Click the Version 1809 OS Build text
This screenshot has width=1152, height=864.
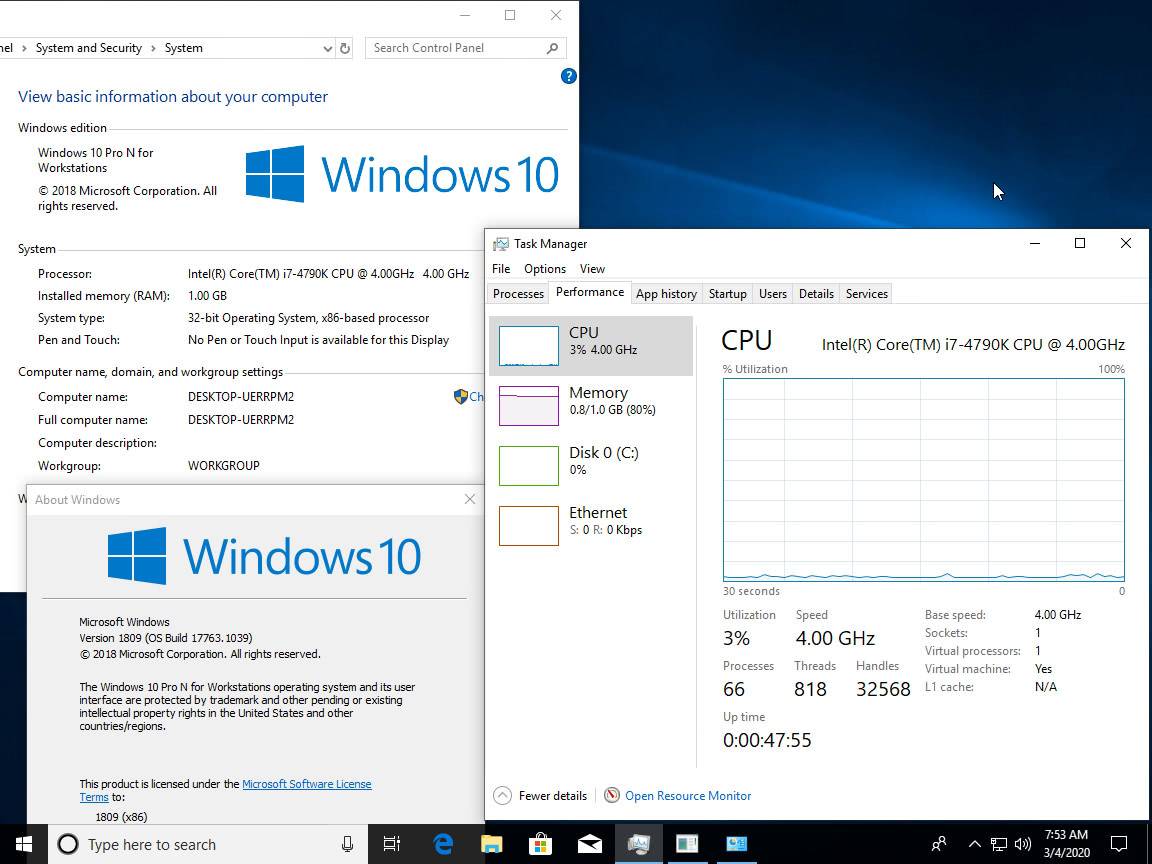click(166, 638)
